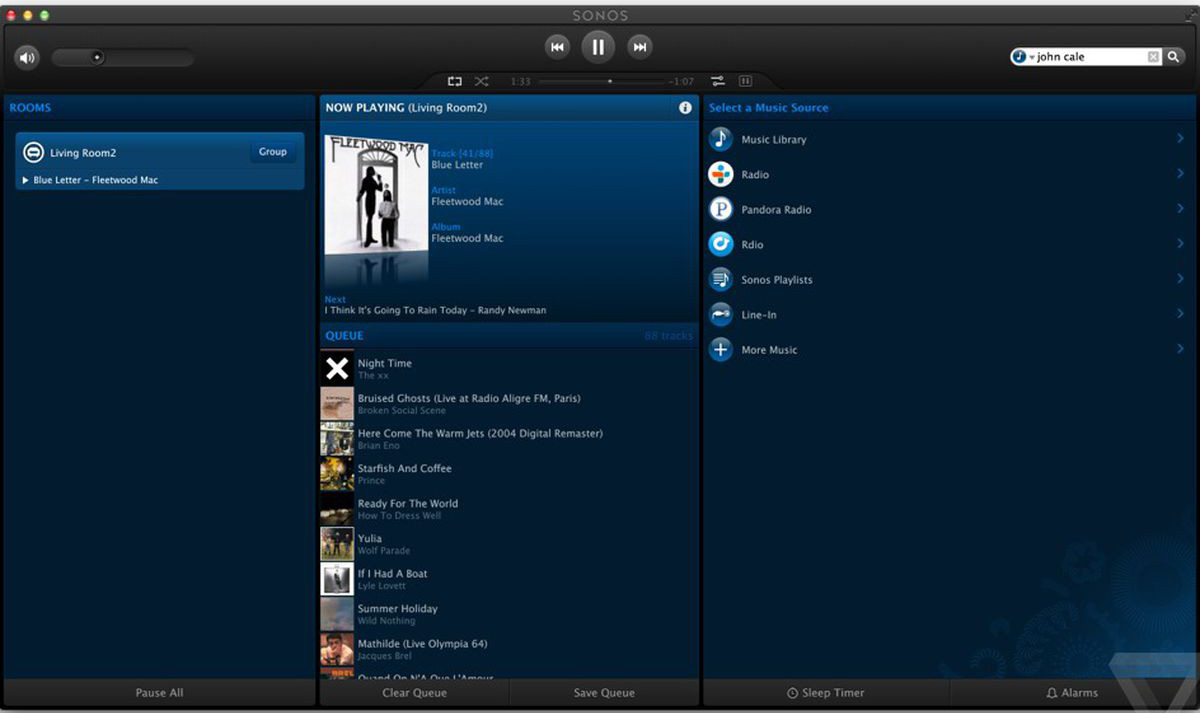1200x713 pixels.
Task: Select Yulia by Wolf Parade
Action: tap(508, 544)
